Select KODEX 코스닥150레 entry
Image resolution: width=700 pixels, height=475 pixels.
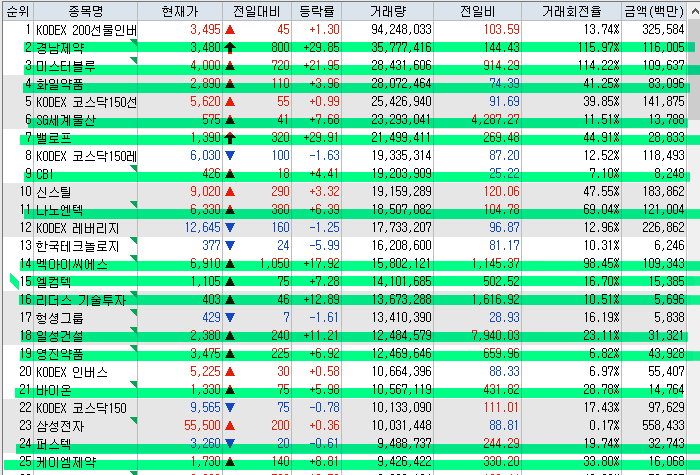86,156
